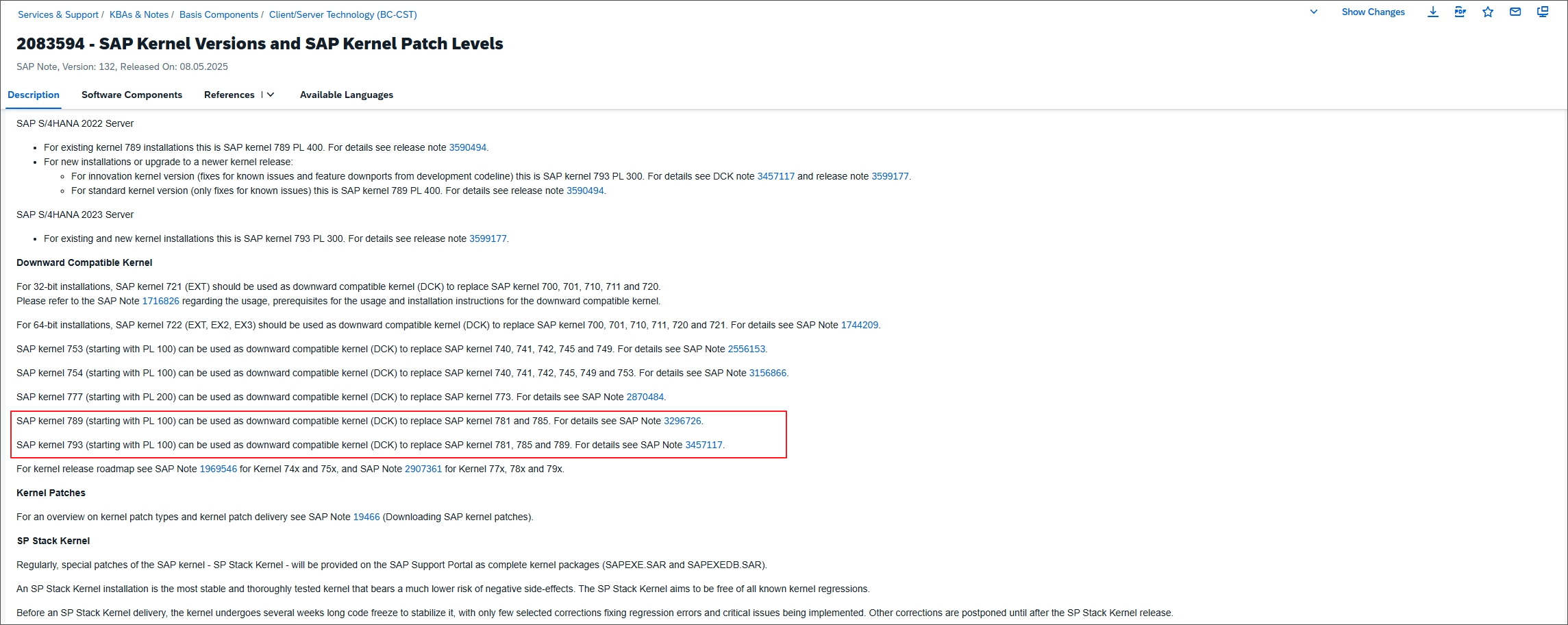Click the 'SAP Note, Version: 132' release info text
Viewport: 1568px width, 625px height.
(x=122, y=66)
